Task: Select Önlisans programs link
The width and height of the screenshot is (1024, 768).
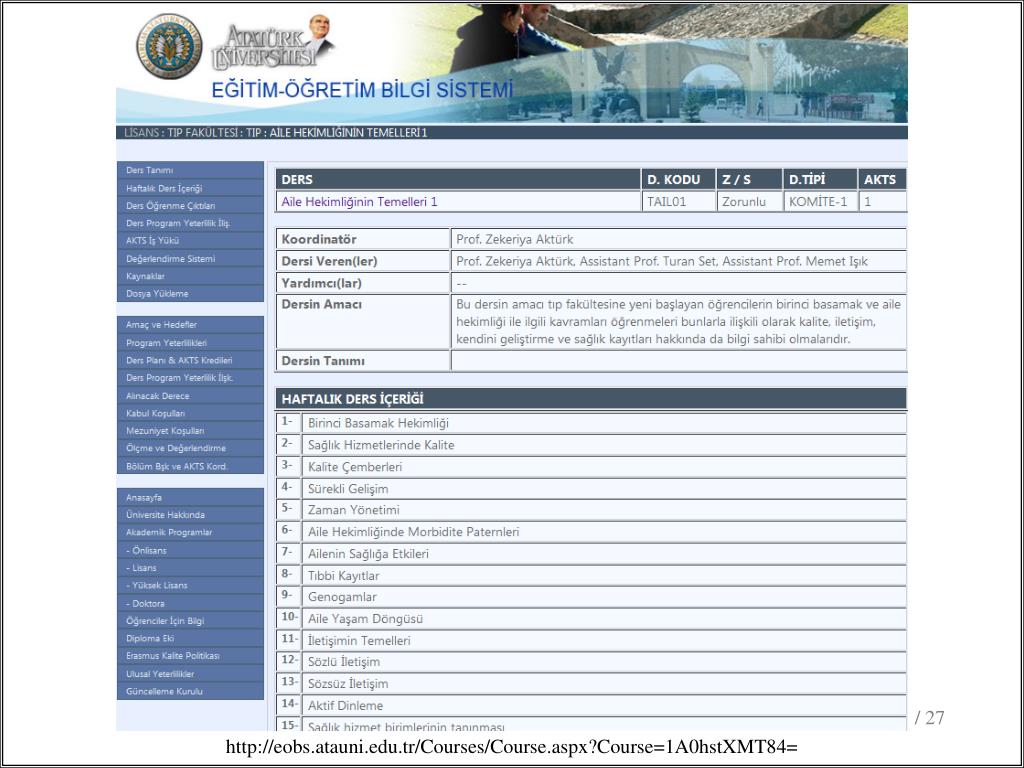Action: point(190,551)
